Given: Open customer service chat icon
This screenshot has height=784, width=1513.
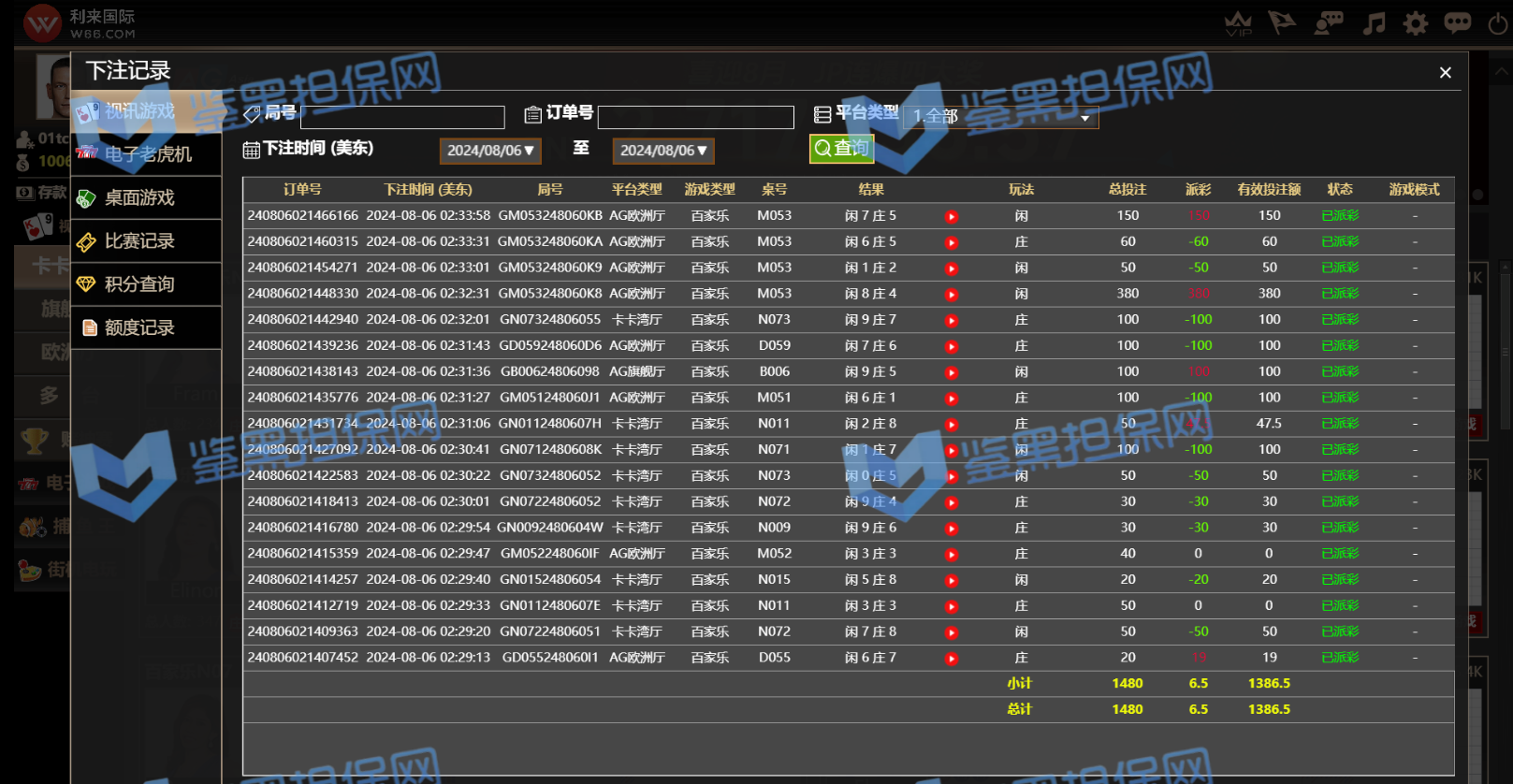Looking at the screenshot, I should click(x=1328, y=22).
